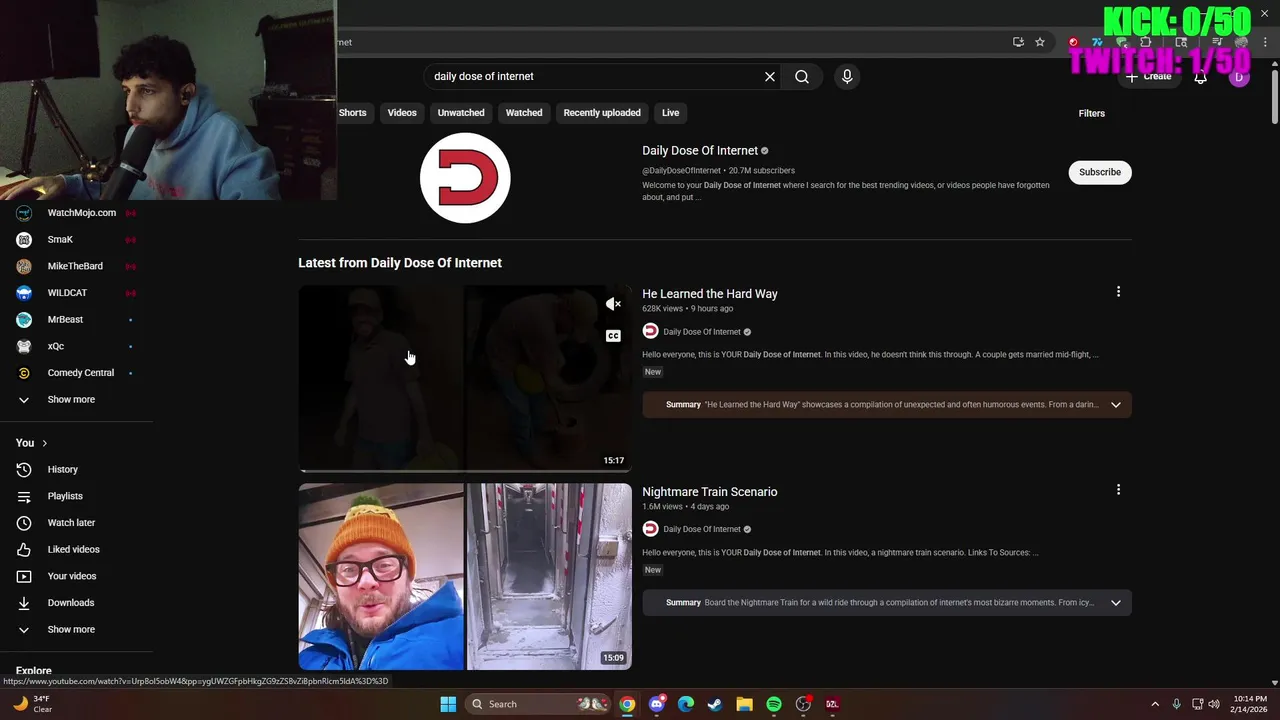This screenshot has height=720, width=1280.
Task: Click the Daily Dose Of Internet channel logo
Action: [x=465, y=178]
